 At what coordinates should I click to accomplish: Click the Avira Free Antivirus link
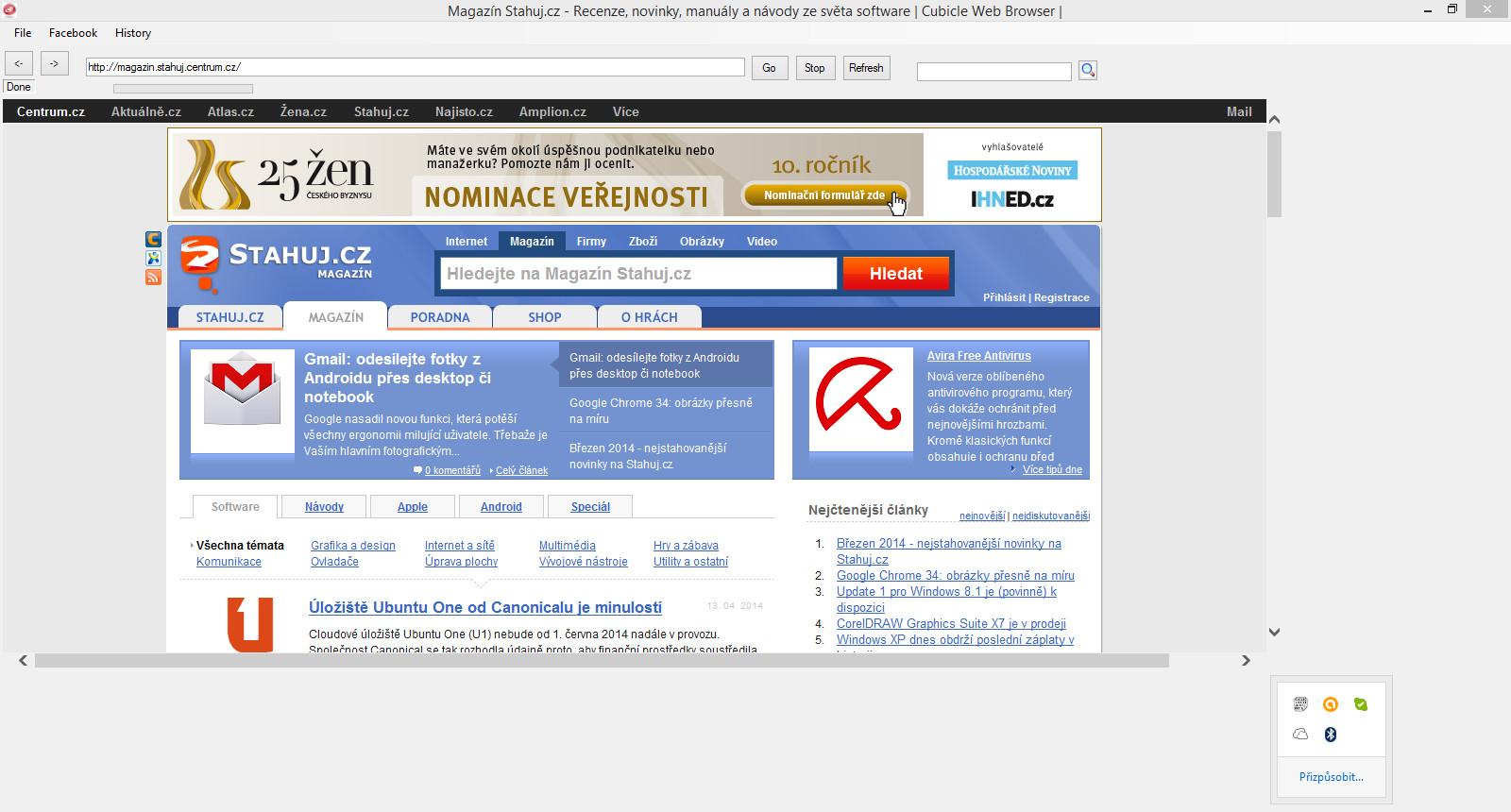pyautogui.click(x=979, y=356)
